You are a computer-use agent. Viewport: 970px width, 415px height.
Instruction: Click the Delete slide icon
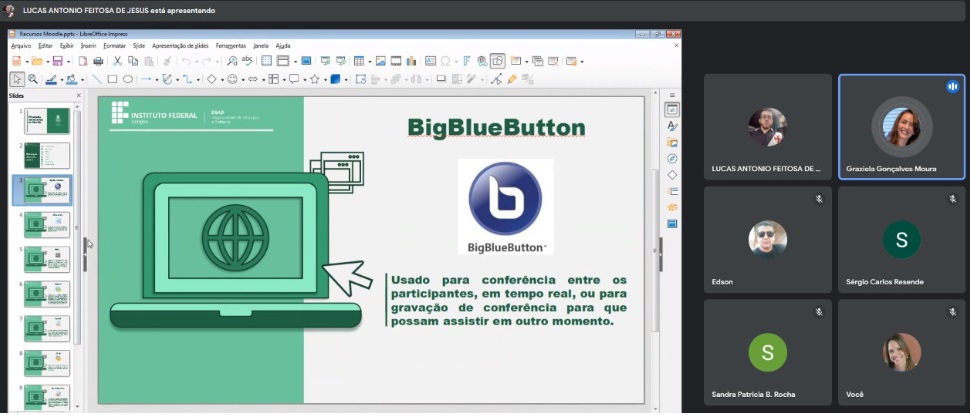553,61
